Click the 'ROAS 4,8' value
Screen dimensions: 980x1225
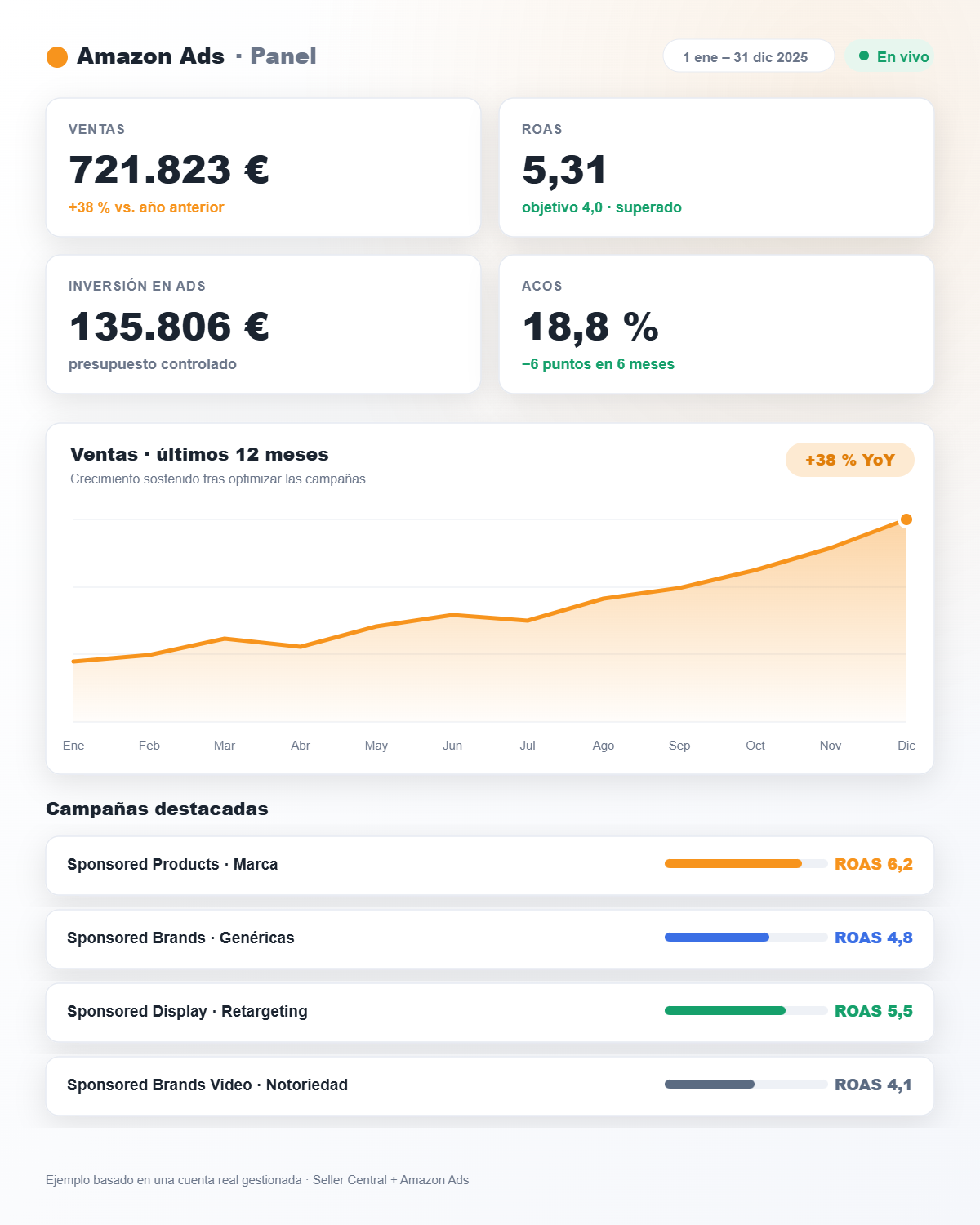[874, 938]
